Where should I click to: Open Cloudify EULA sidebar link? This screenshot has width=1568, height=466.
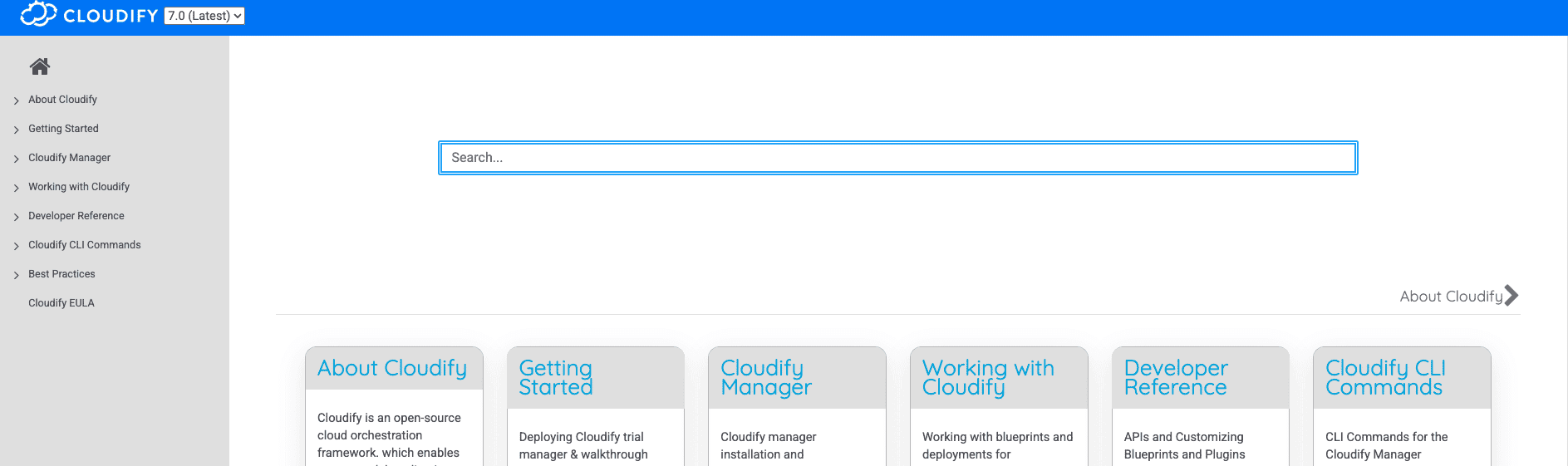[x=61, y=303]
